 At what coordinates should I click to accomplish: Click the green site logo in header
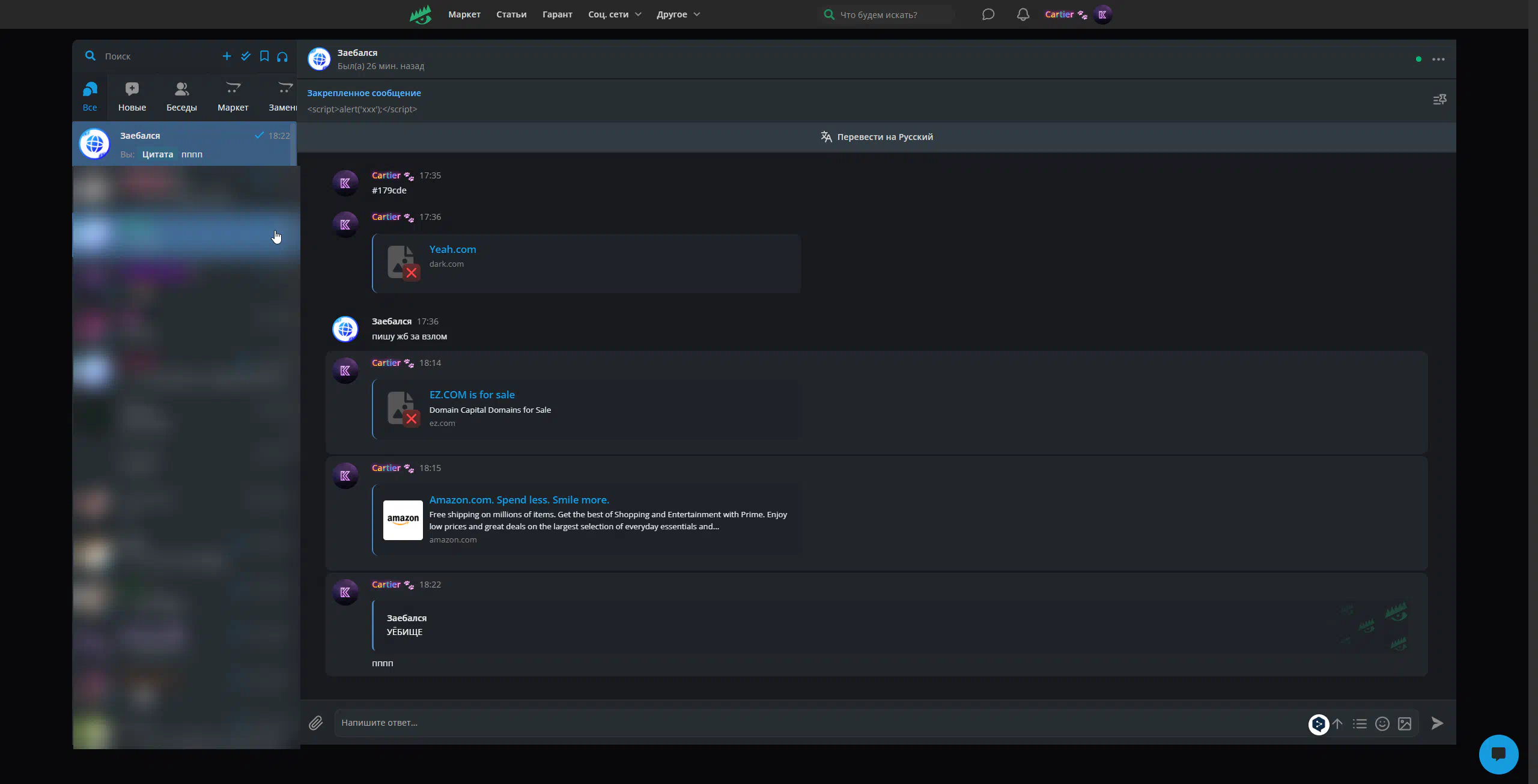click(x=421, y=14)
